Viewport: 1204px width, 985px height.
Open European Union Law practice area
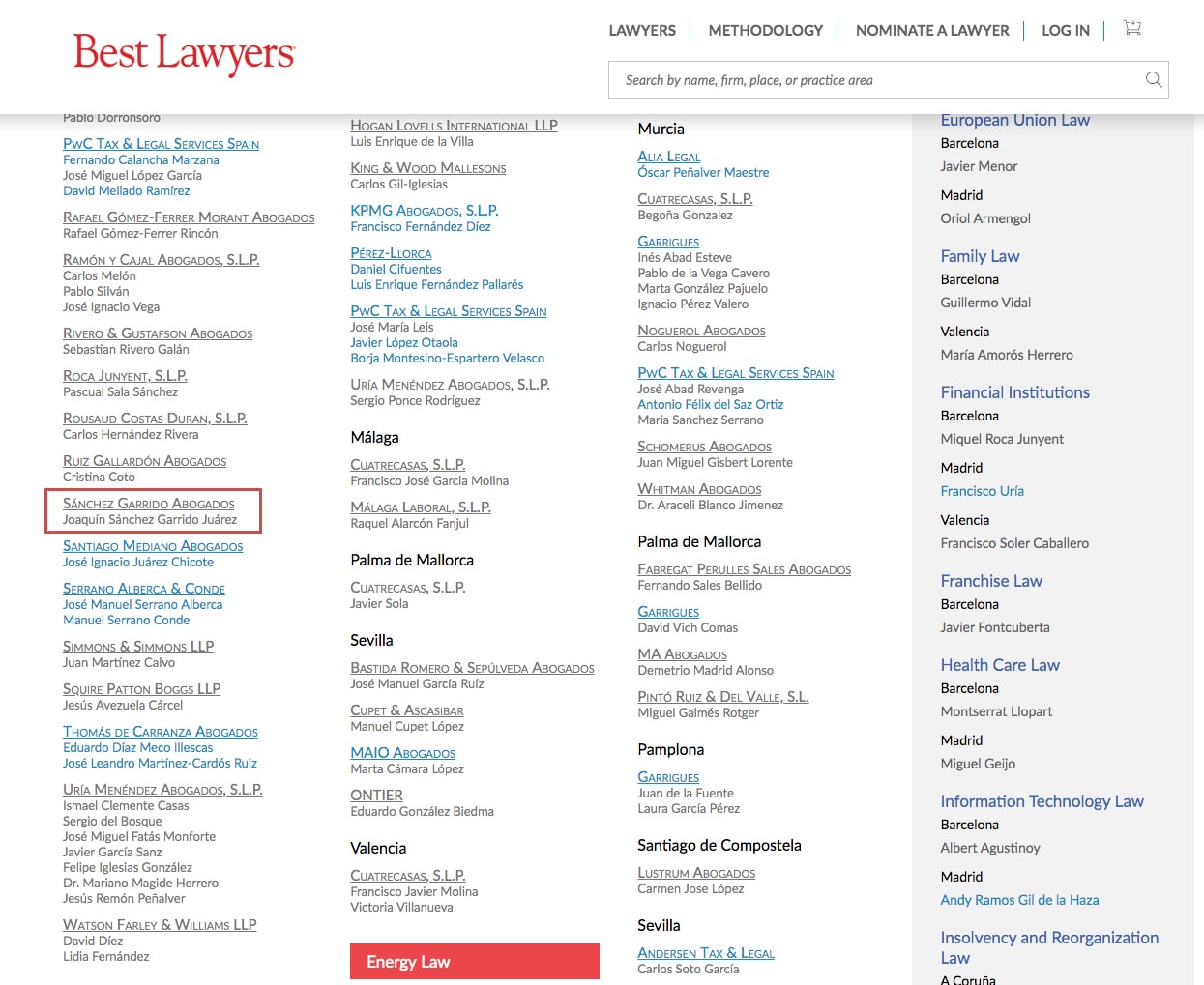point(1015,120)
